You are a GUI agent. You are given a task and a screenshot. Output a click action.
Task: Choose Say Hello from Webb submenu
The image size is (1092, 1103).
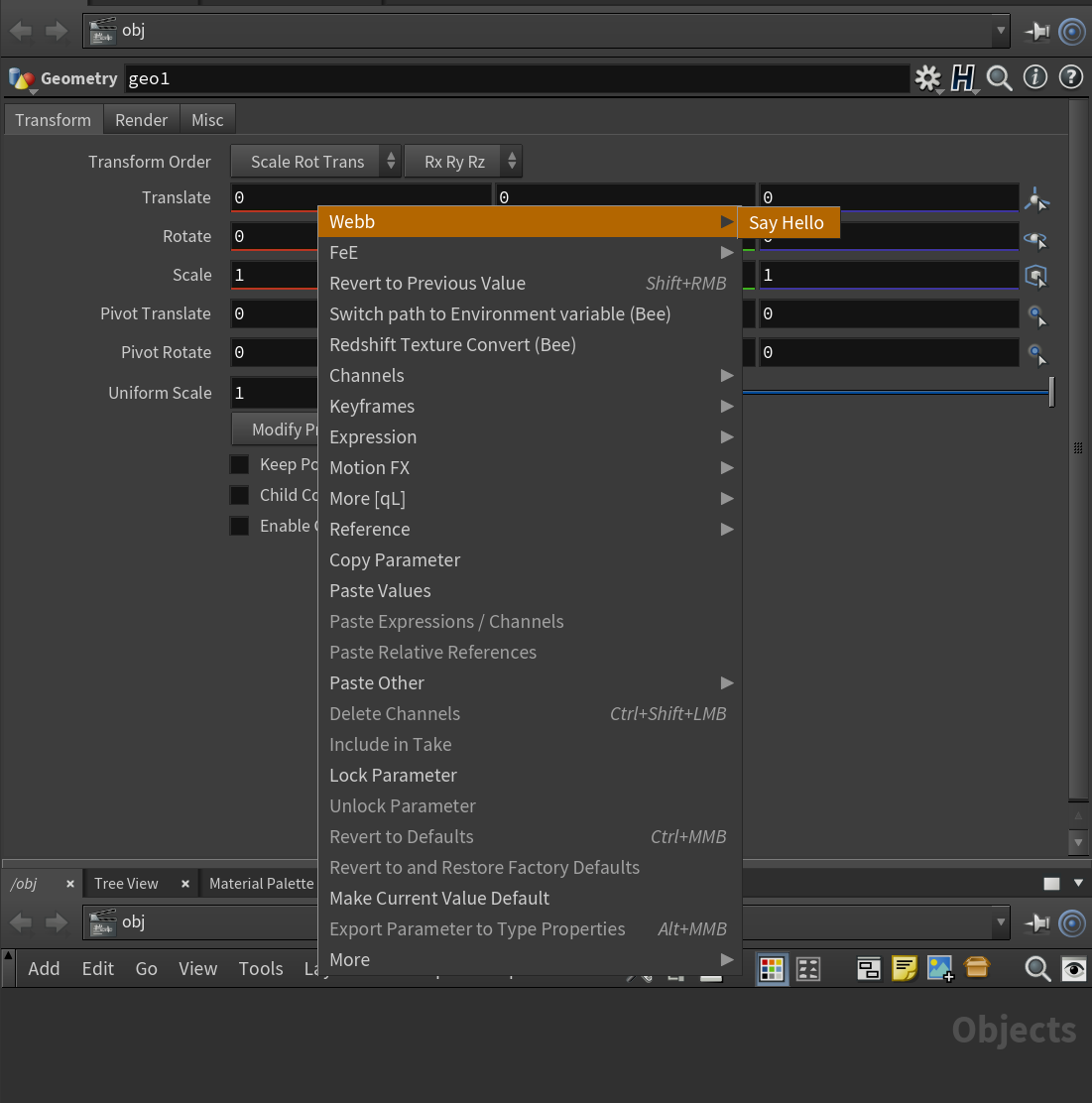pyautogui.click(x=789, y=223)
